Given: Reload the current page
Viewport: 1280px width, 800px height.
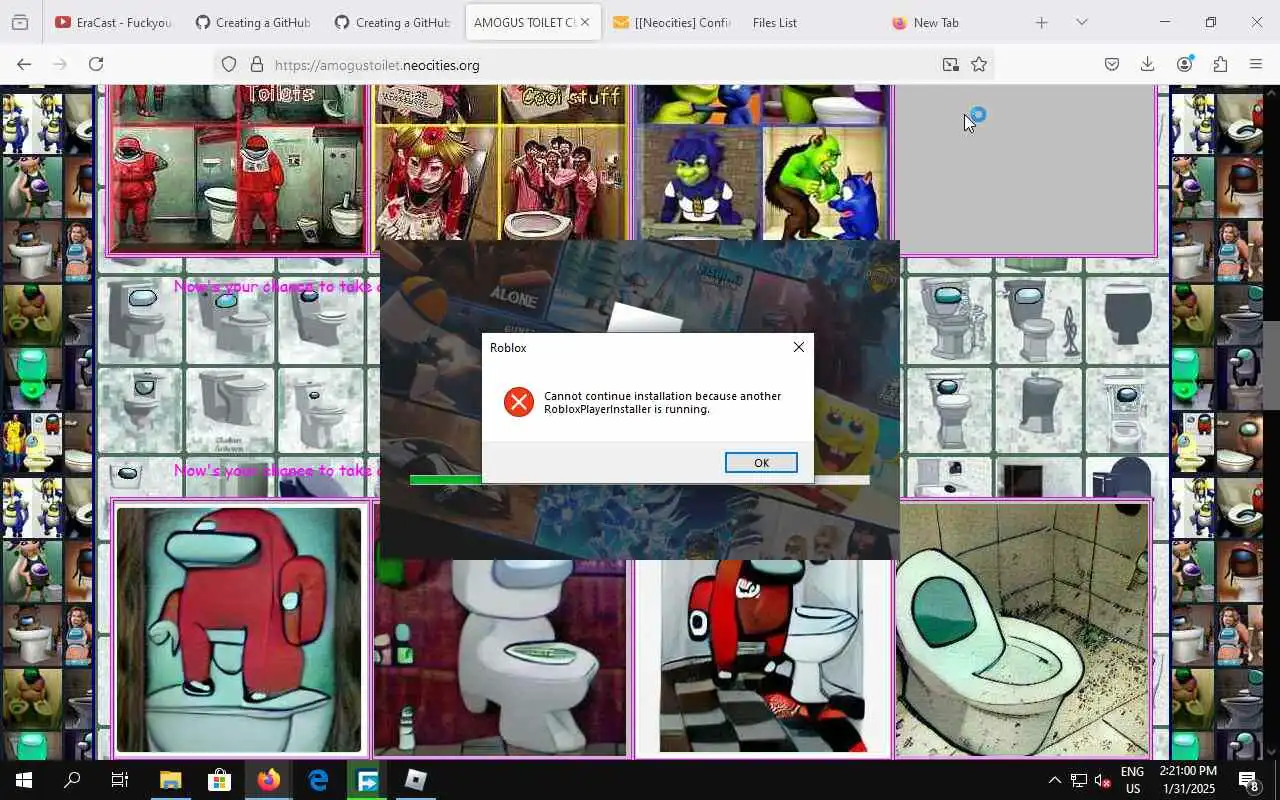Looking at the screenshot, I should [x=96, y=64].
